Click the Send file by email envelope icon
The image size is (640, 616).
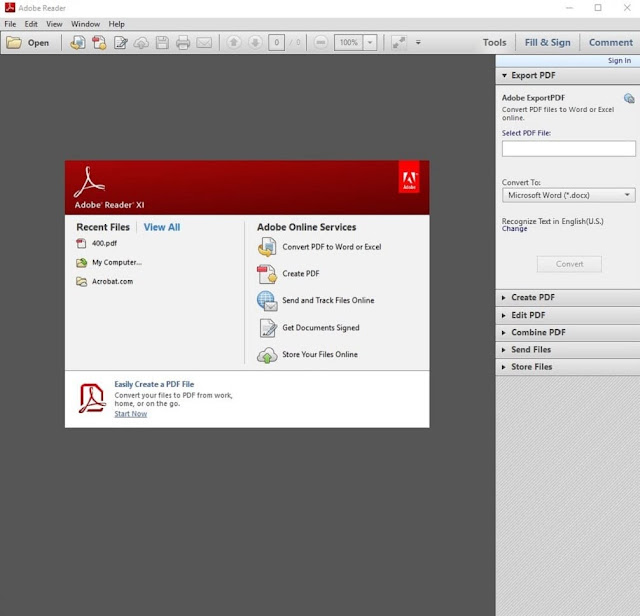tap(204, 43)
